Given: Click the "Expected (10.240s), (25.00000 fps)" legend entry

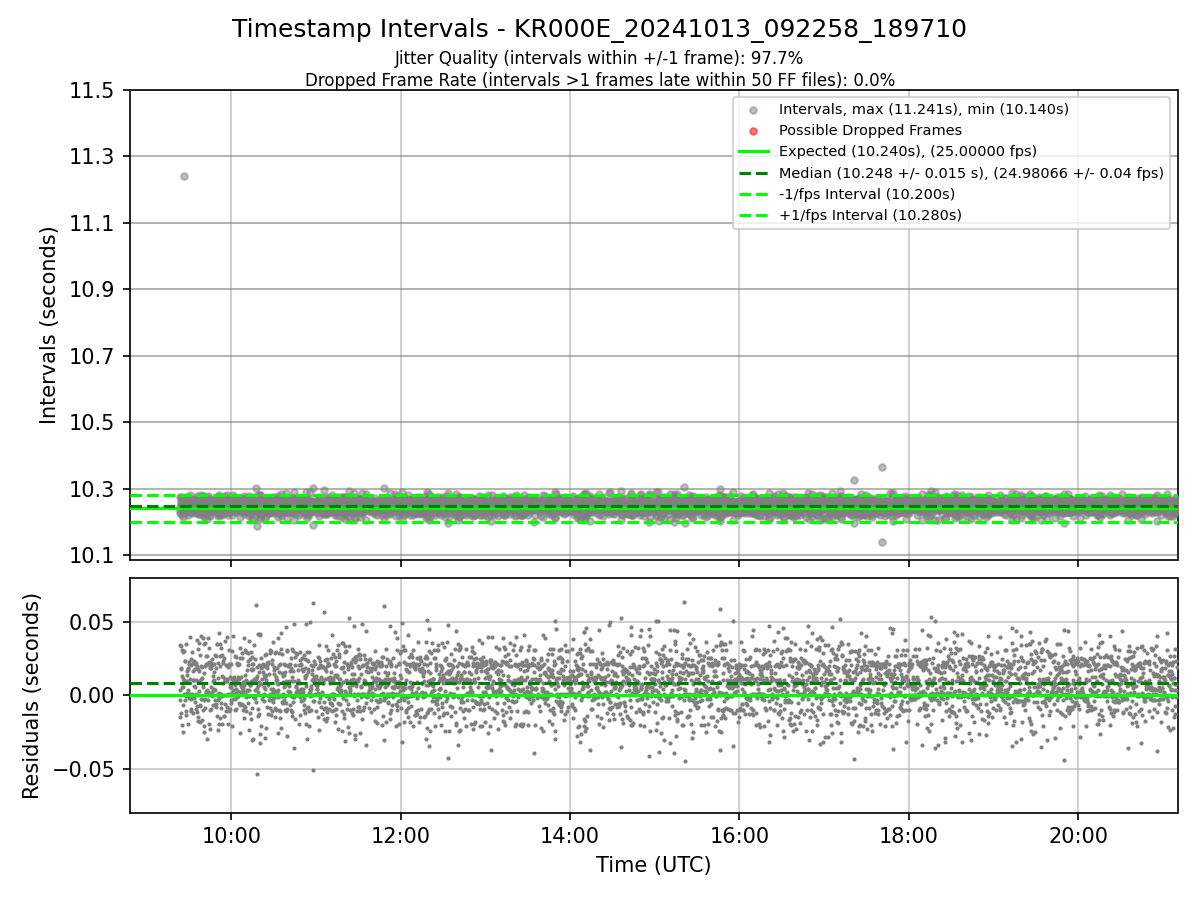Looking at the screenshot, I should pos(908,151).
